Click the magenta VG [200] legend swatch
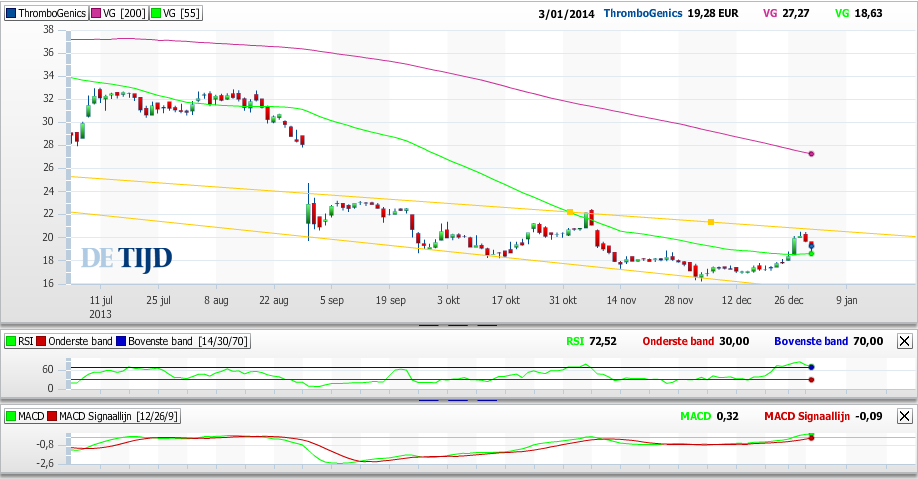The width and height of the screenshot is (918, 479). coord(96,13)
